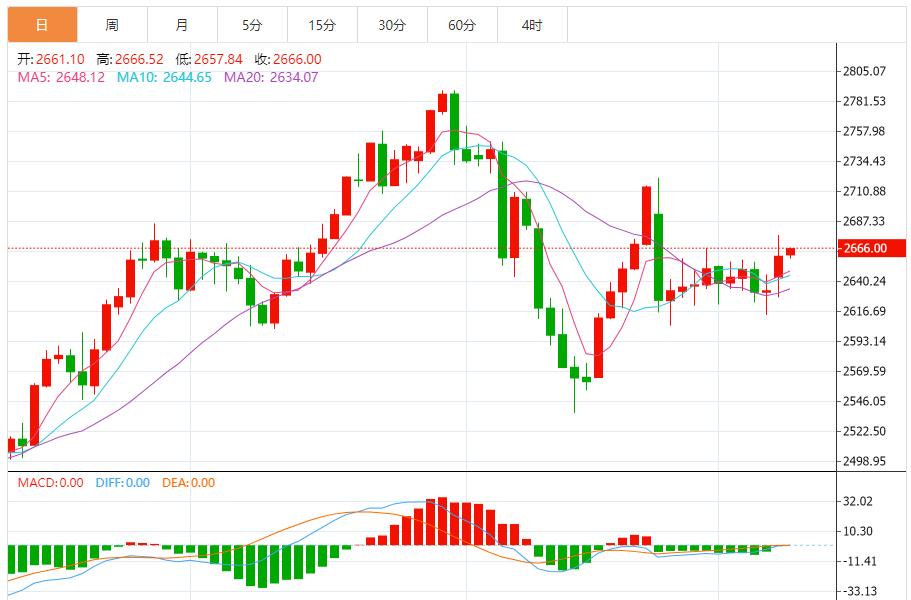Click the 2710.88 price axis label

pos(865,191)
